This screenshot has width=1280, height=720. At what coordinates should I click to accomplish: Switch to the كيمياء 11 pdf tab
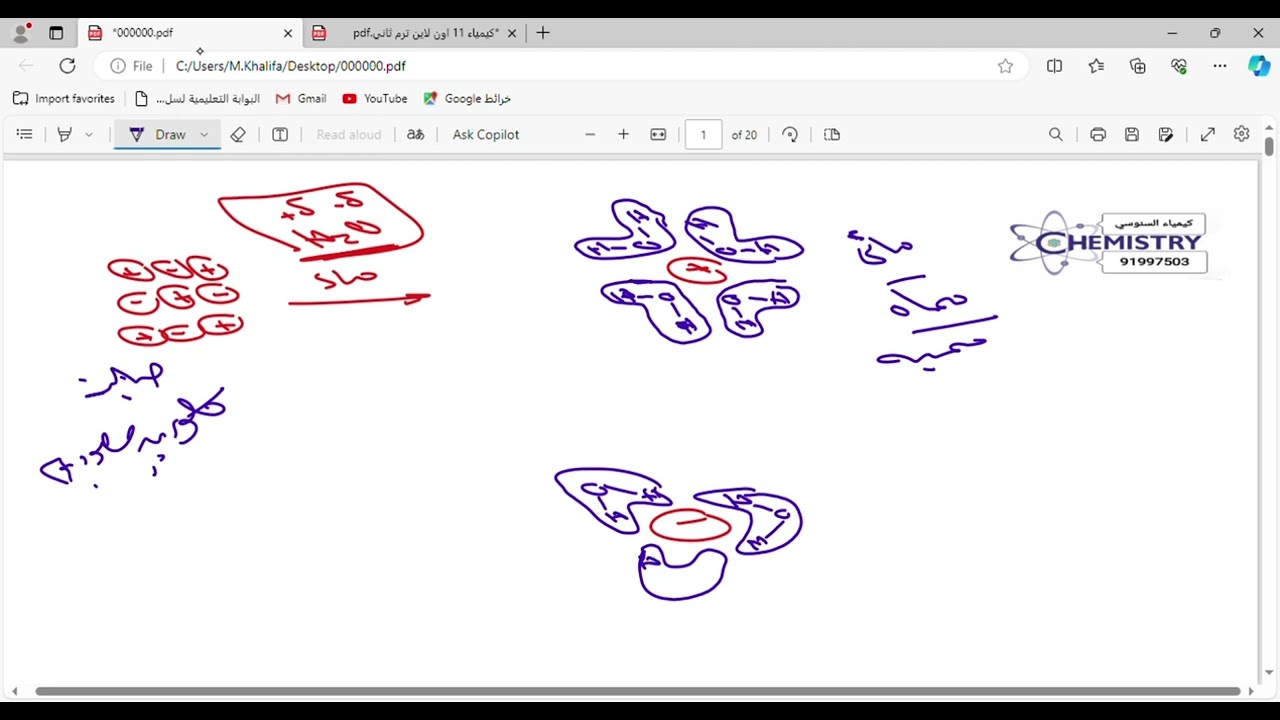[x=414, y=33]
